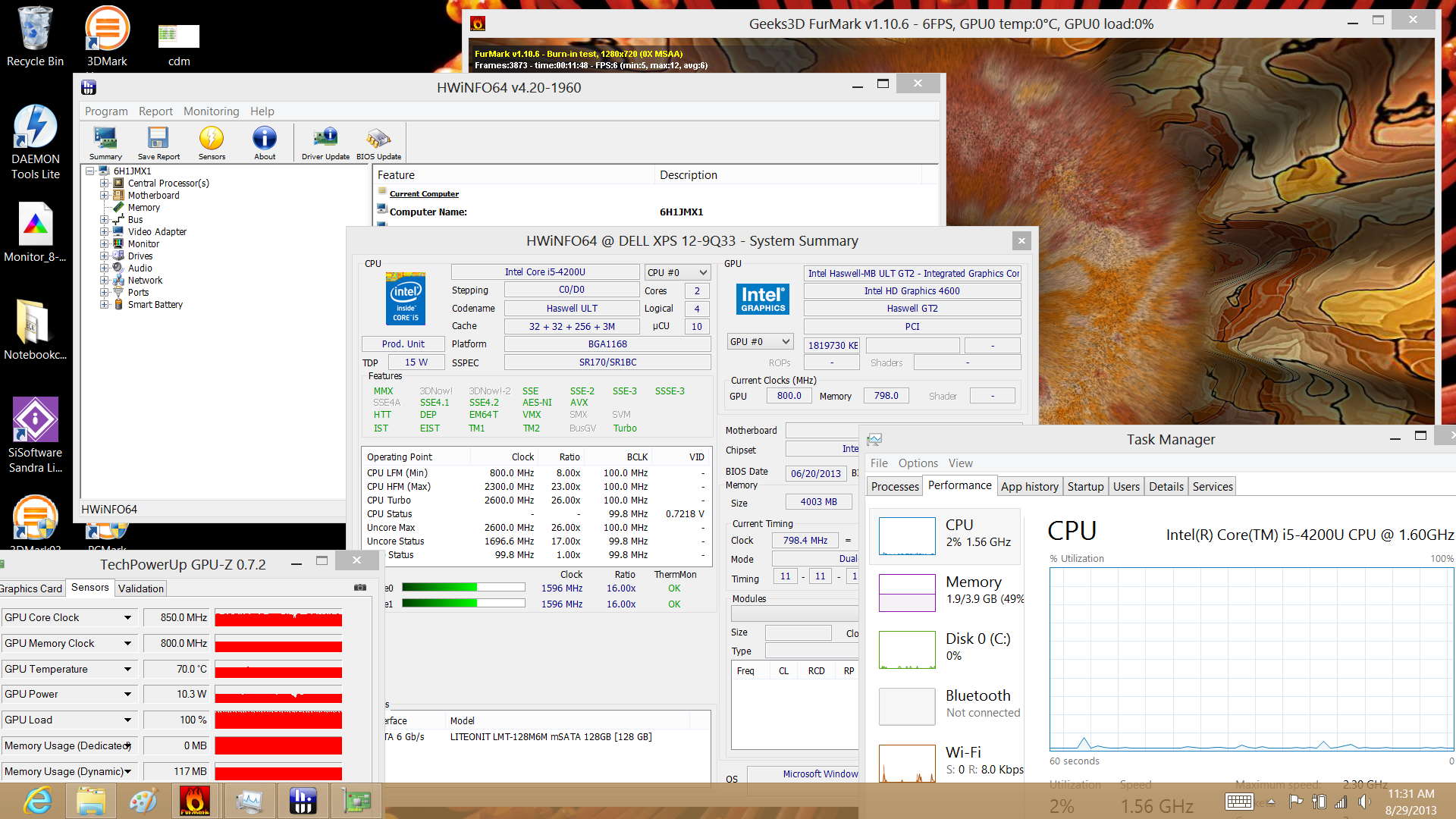Switch to GPU-Z via taskbar icon
Image resolution: width=1456 pixels, height=819 pixels.
[x=355, y=801]
